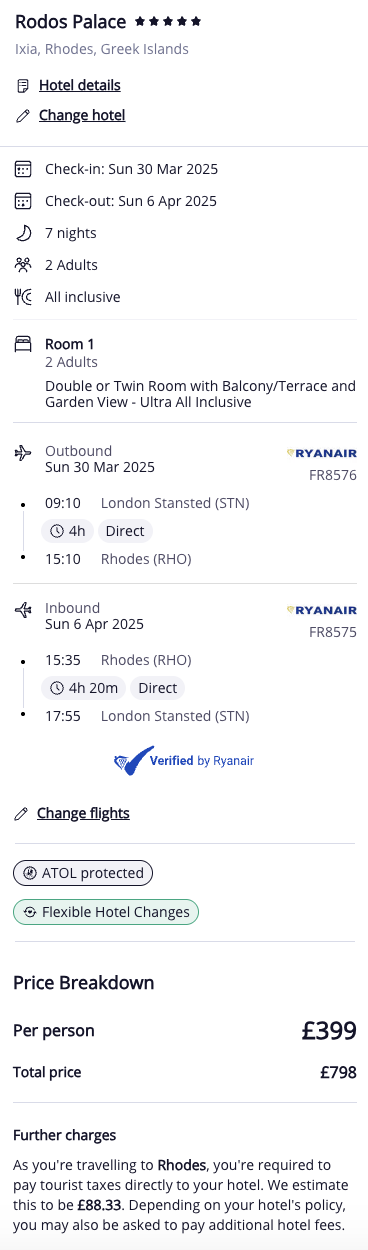
Task: Click the Direct tag on inbound flight
Action: click(x=158, y=688)
